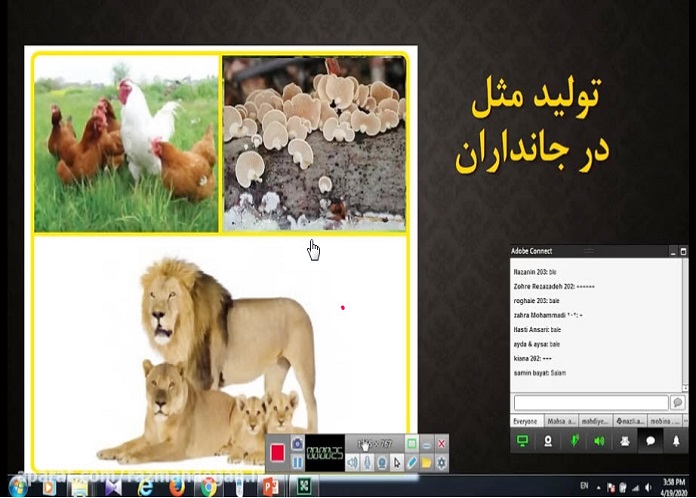Open the Adobe Connect notifications bell
The width and height of the screenshot is (696, 498).
pos(676,441)
